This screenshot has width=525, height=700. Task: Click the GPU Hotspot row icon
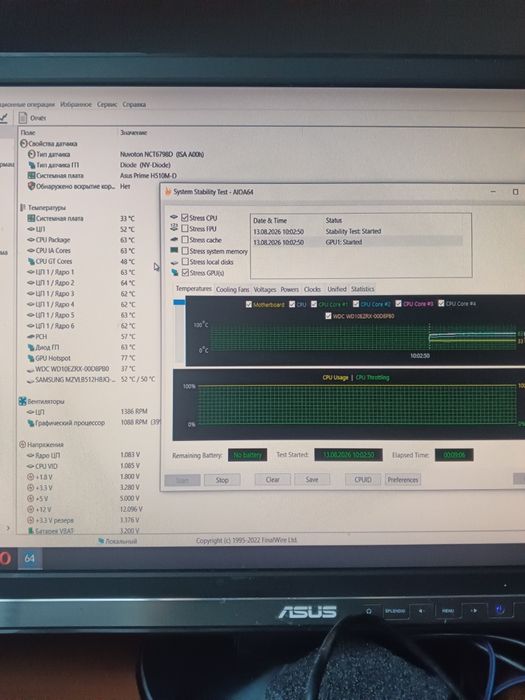(31, 358)
